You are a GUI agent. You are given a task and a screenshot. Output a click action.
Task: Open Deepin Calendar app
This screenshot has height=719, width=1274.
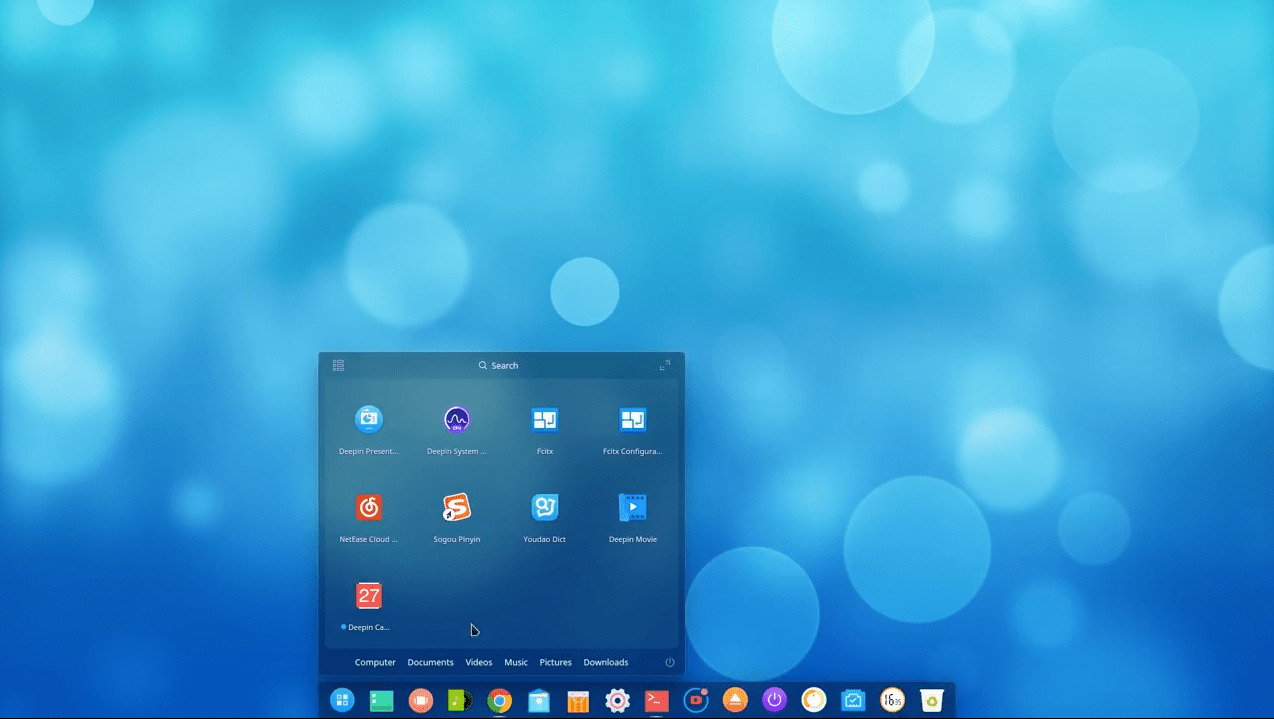[x=369, y=595]
